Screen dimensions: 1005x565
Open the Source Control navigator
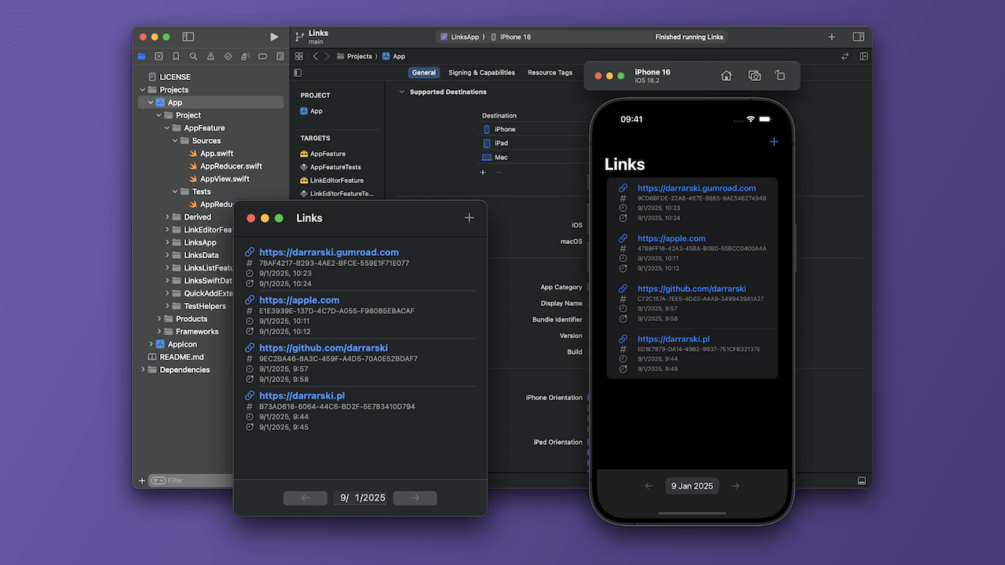click(159, 56)
